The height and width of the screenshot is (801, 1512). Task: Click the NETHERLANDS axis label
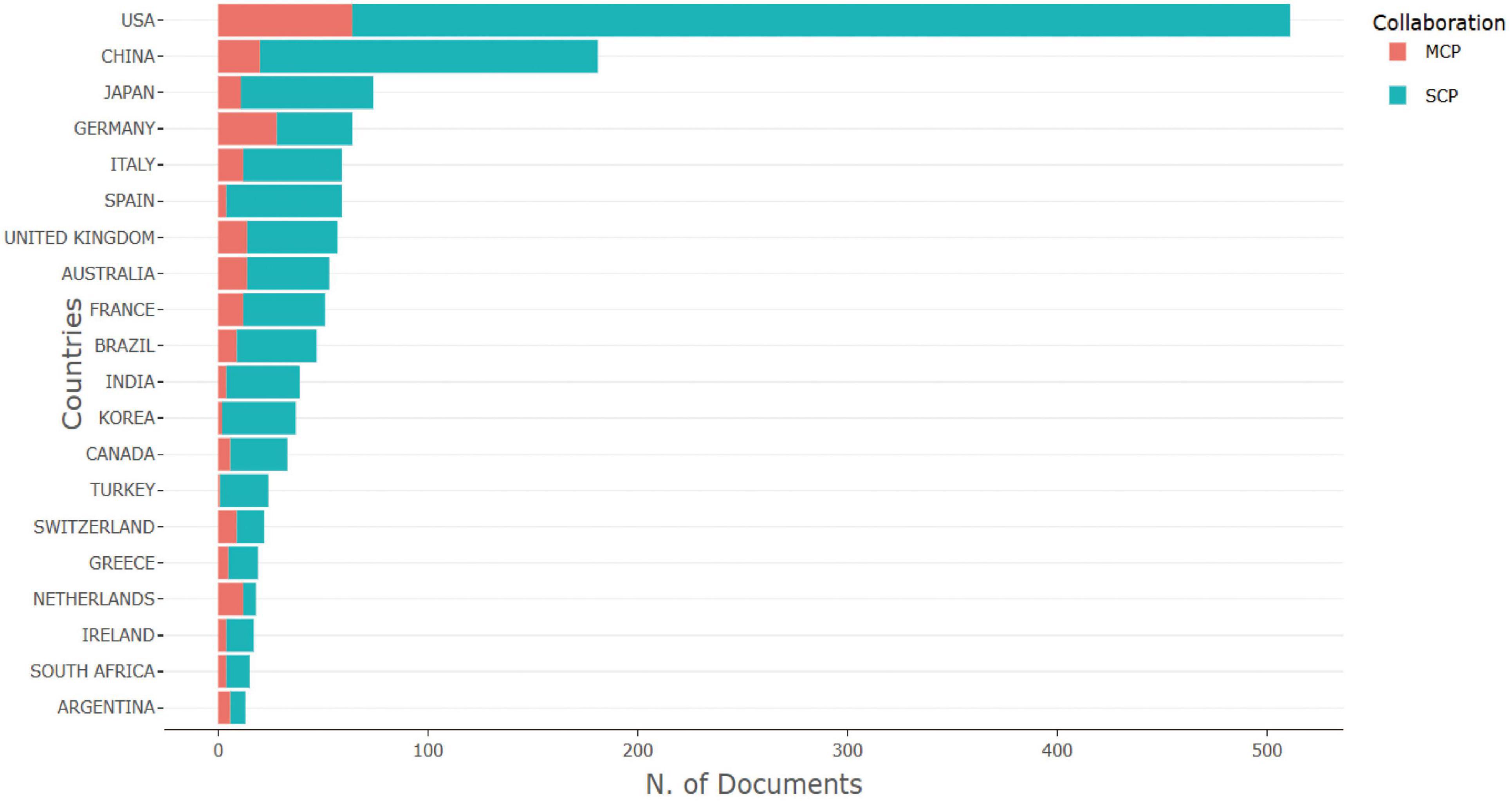point(94,599)
